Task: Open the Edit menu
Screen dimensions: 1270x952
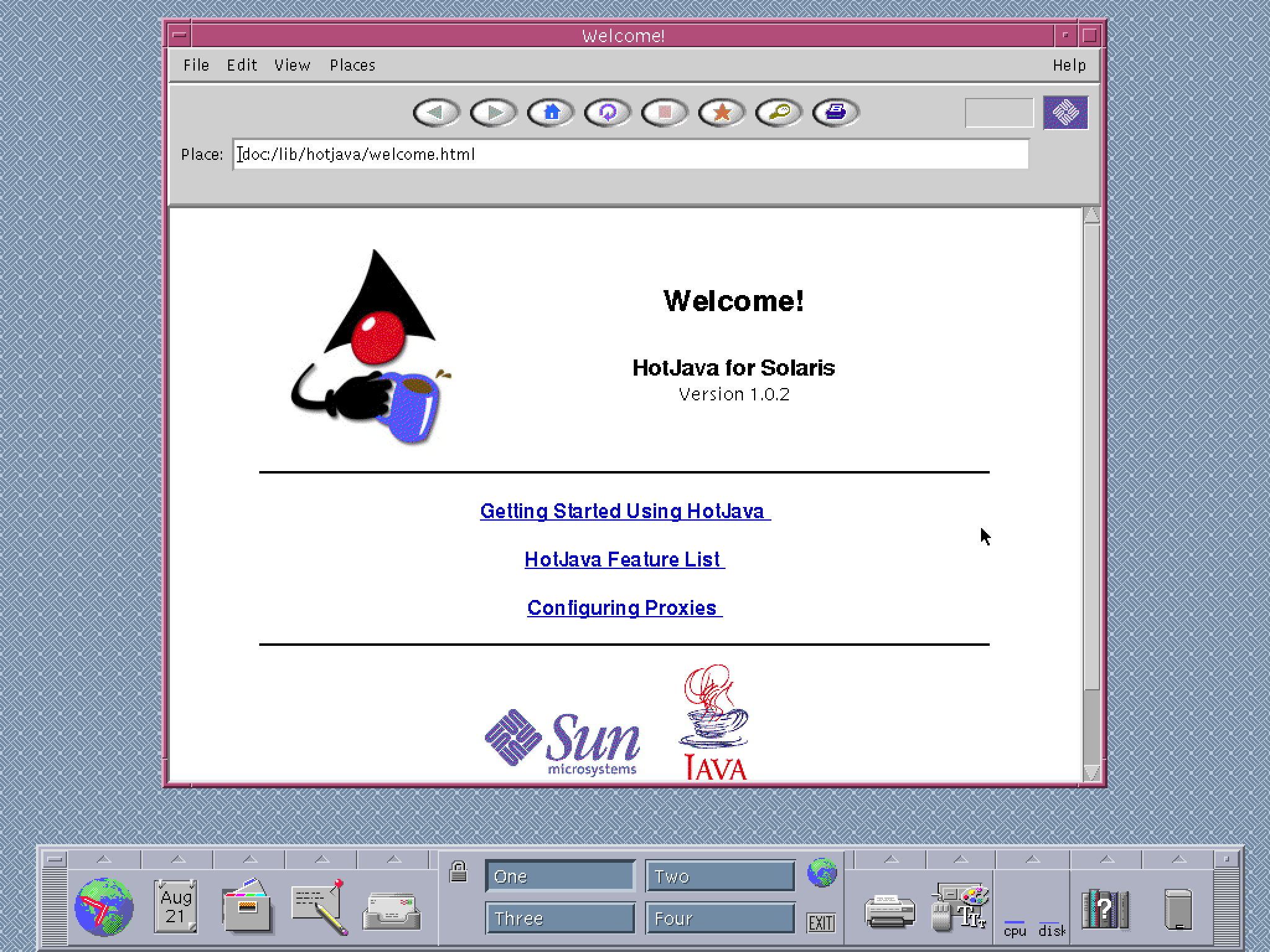Action: tap(241, 65)
